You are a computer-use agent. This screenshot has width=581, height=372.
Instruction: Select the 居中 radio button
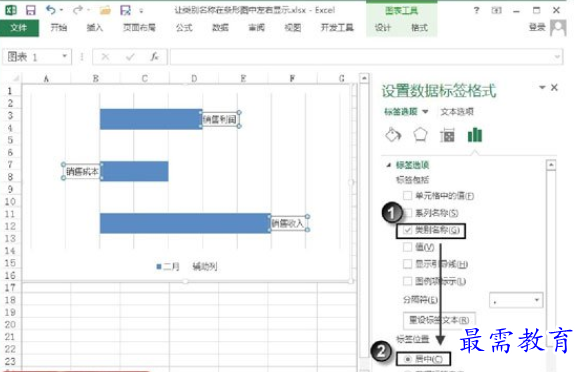tap(408, 359)
